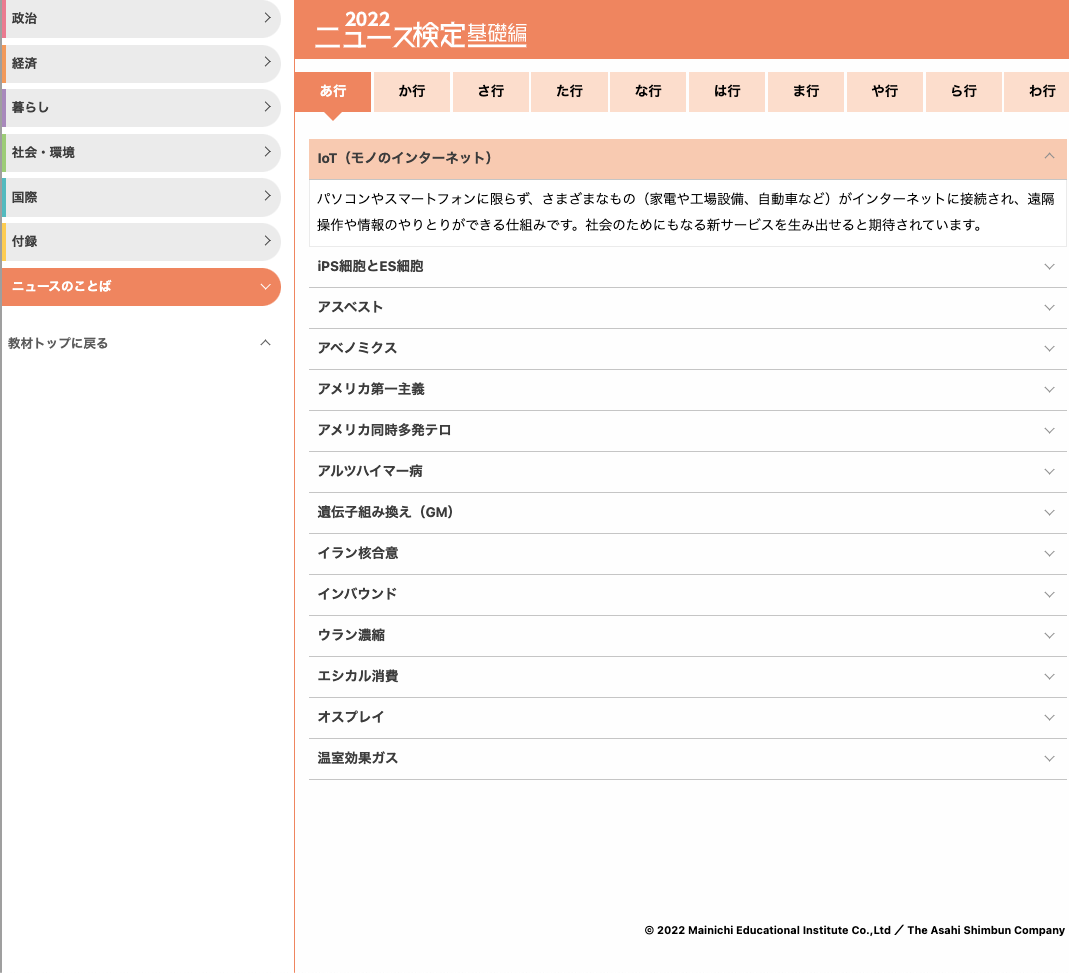Switch to the ま行 tab
Screen dimensions: 1069x973
point(806,91)
